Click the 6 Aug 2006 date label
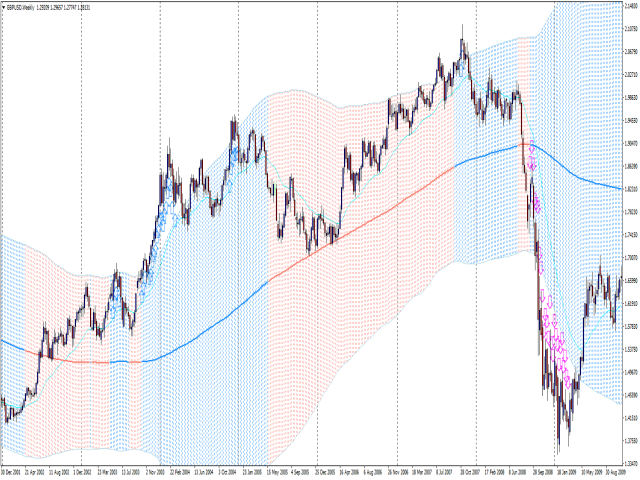Screen dimensions: 640x480 click(373, 472)
